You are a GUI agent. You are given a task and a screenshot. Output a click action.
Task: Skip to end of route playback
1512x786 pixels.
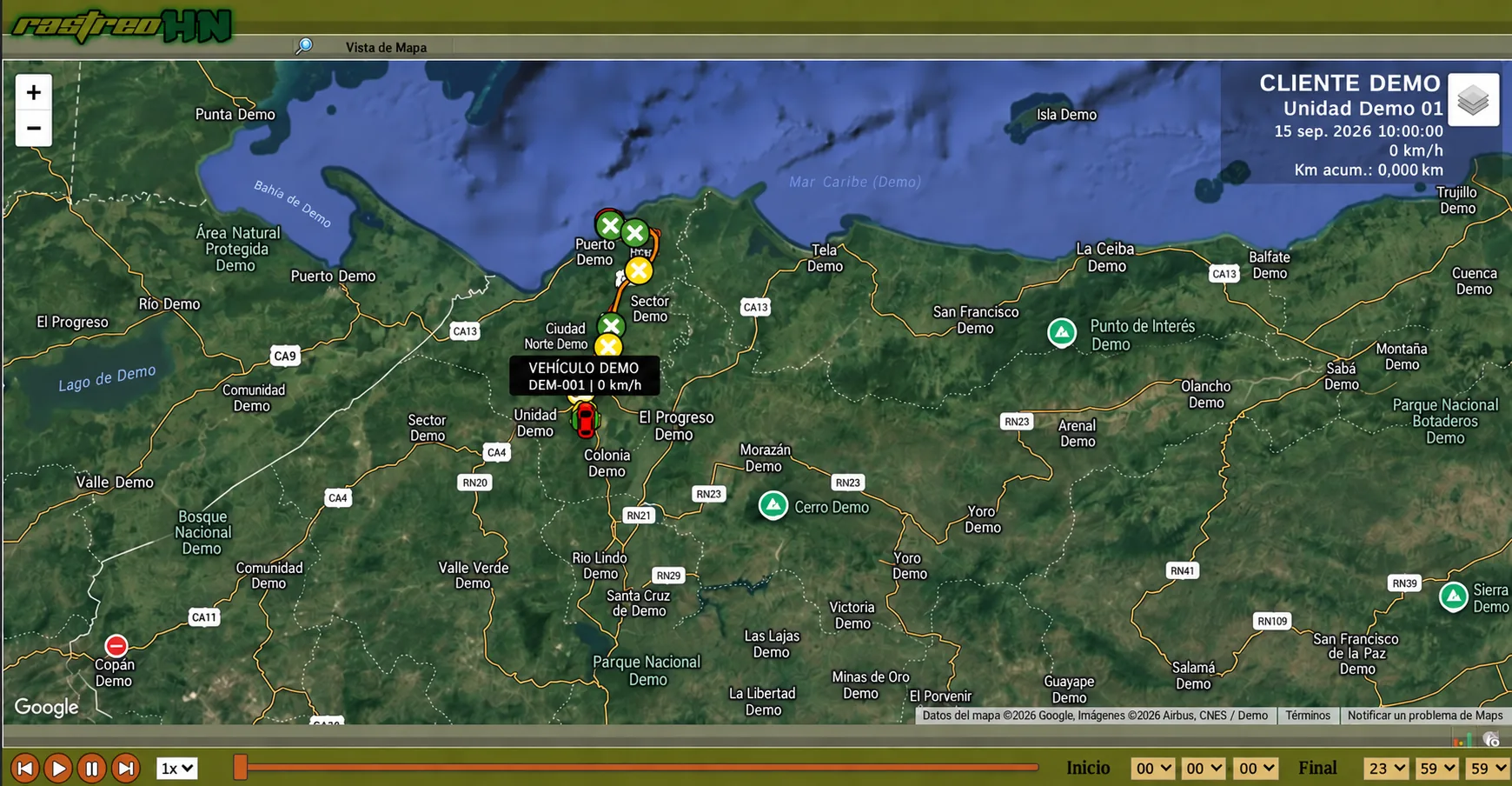click(125, 768)
